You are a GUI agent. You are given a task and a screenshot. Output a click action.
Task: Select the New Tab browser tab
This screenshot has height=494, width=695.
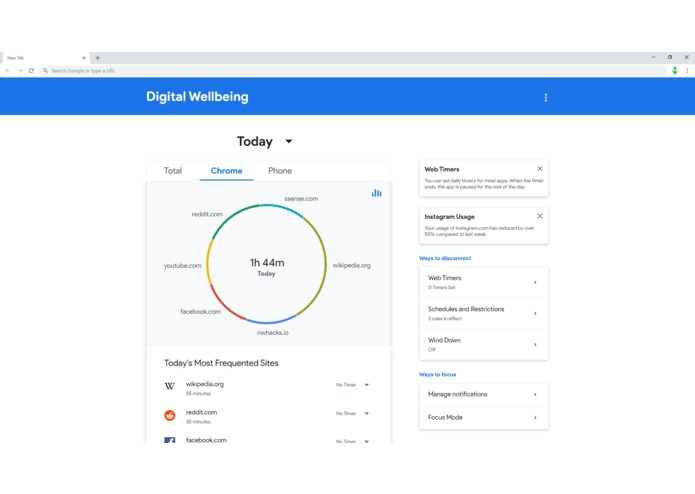(44, 58)
